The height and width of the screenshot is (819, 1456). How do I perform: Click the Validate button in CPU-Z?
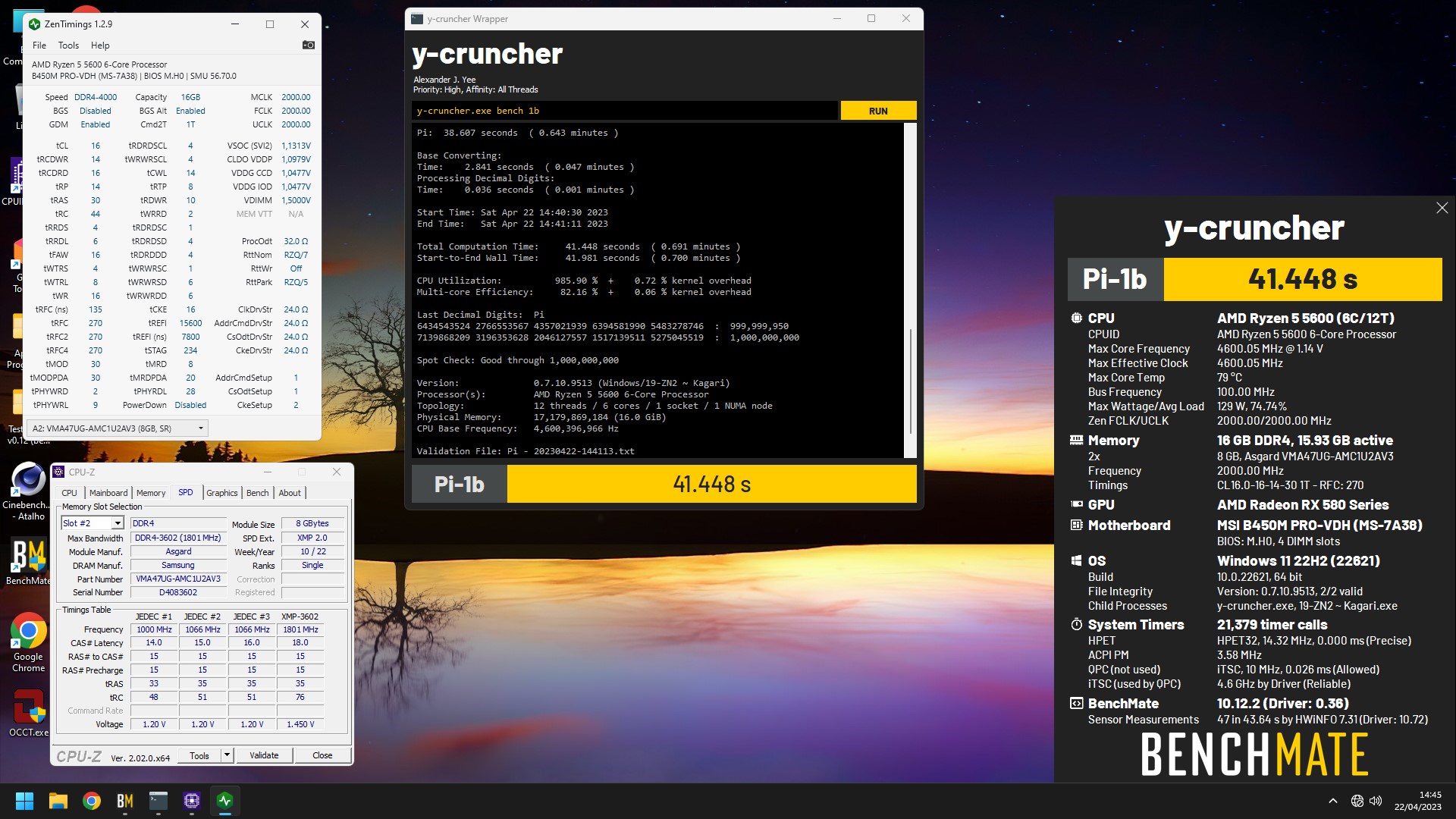point(264,755)
